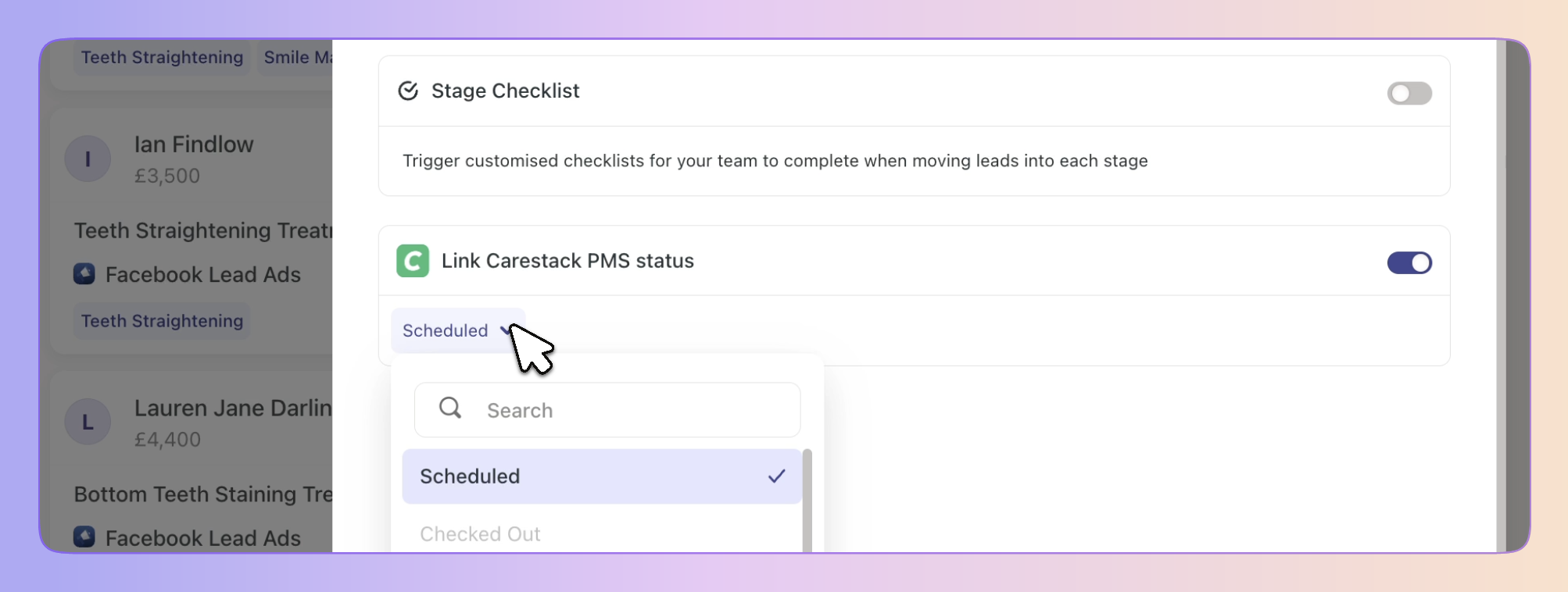Screen dimensions: 1568x592
Task: Open the Scheduled status dropdown
Action: pyautogui.click(x=458, y=330)
